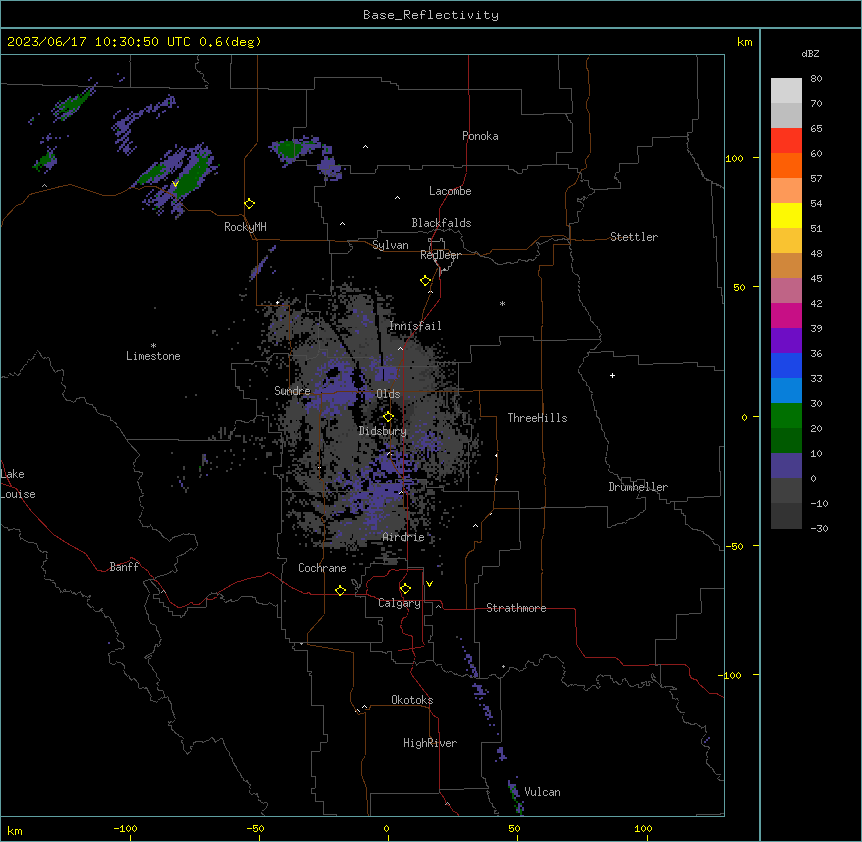
Task: Click the yellow diamond radar marker near Olds
Action: pos(388,417)
